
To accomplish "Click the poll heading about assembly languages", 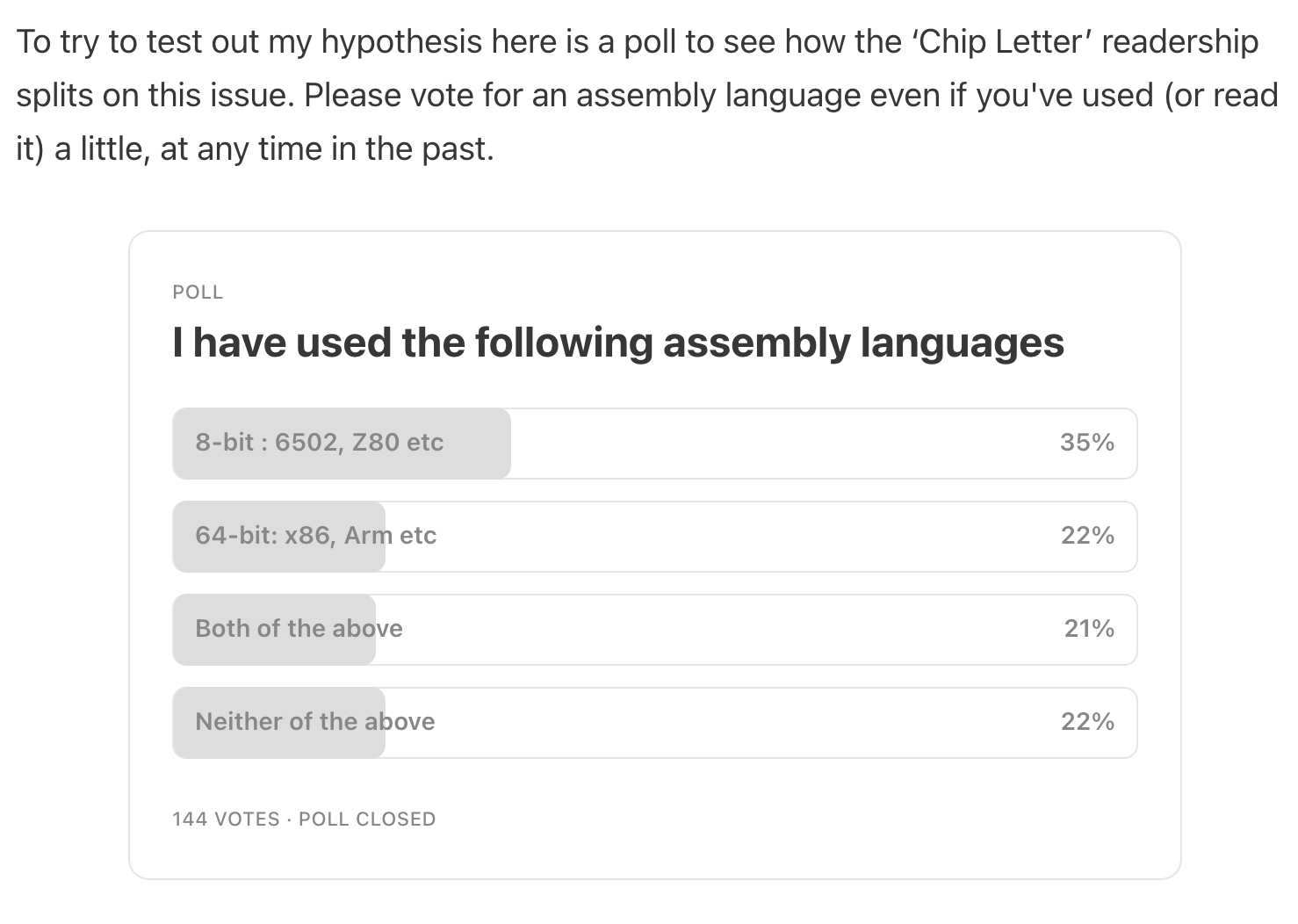I will pos(618,343).
